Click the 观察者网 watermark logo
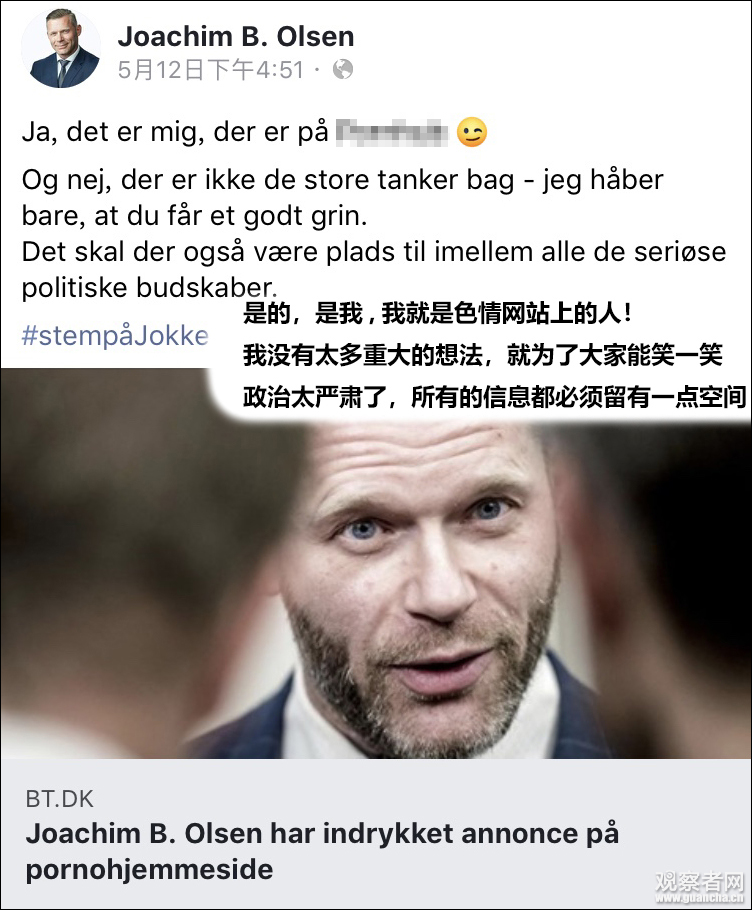Viewport: 752px width, 910px height. pyautogui.click(x=699, y=883)
